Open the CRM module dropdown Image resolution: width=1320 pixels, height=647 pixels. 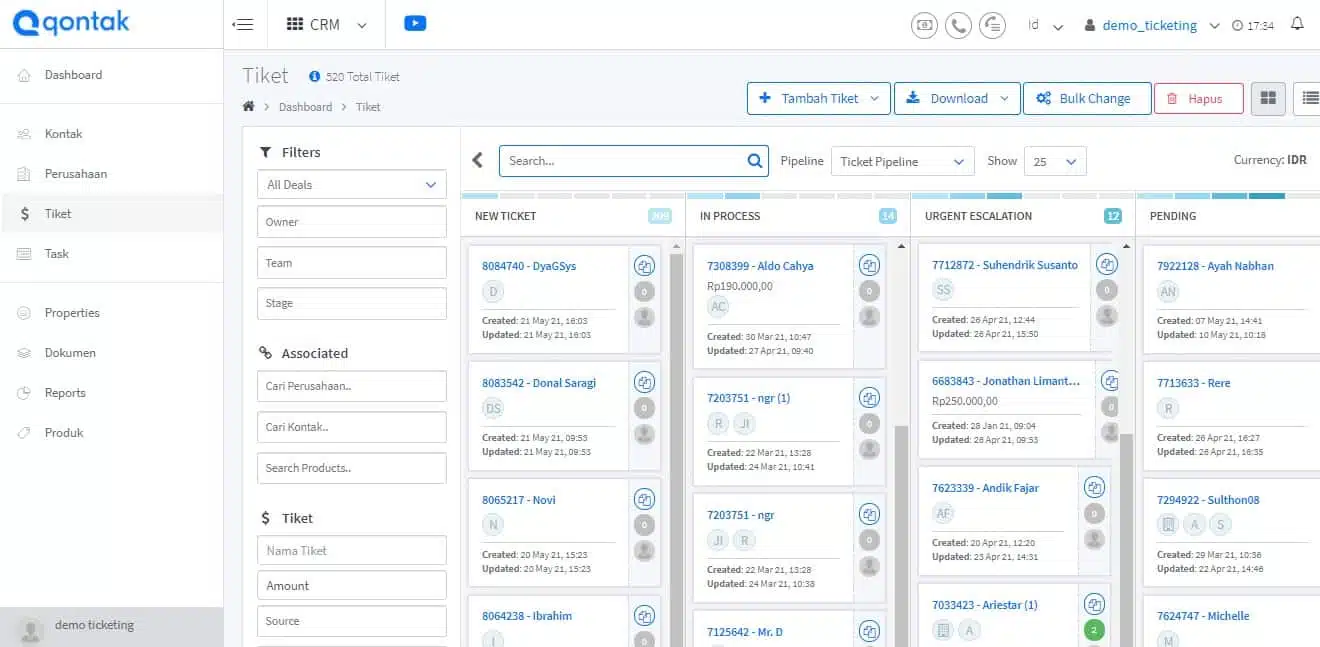tap(327, 25)
